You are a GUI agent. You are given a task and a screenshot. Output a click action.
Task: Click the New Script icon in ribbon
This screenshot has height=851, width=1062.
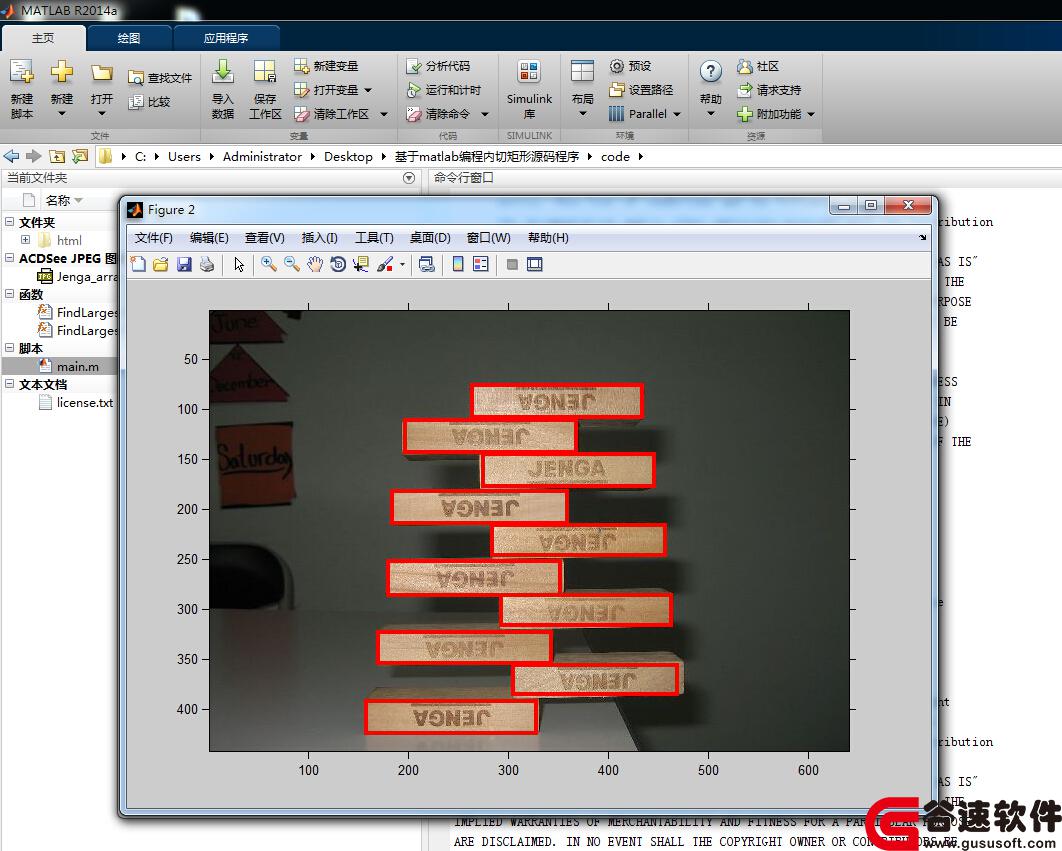pos(22,71)
